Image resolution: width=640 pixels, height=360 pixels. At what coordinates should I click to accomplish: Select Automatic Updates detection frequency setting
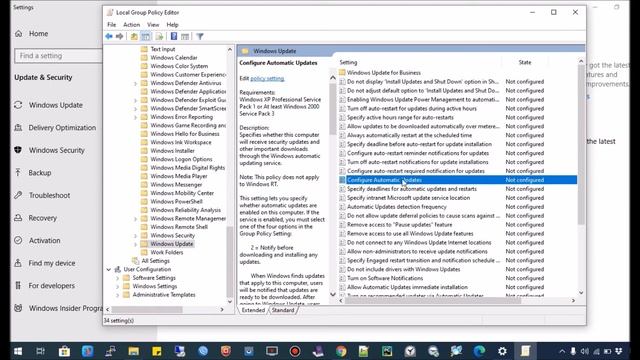pyautogui.click(x=396, y=207)
